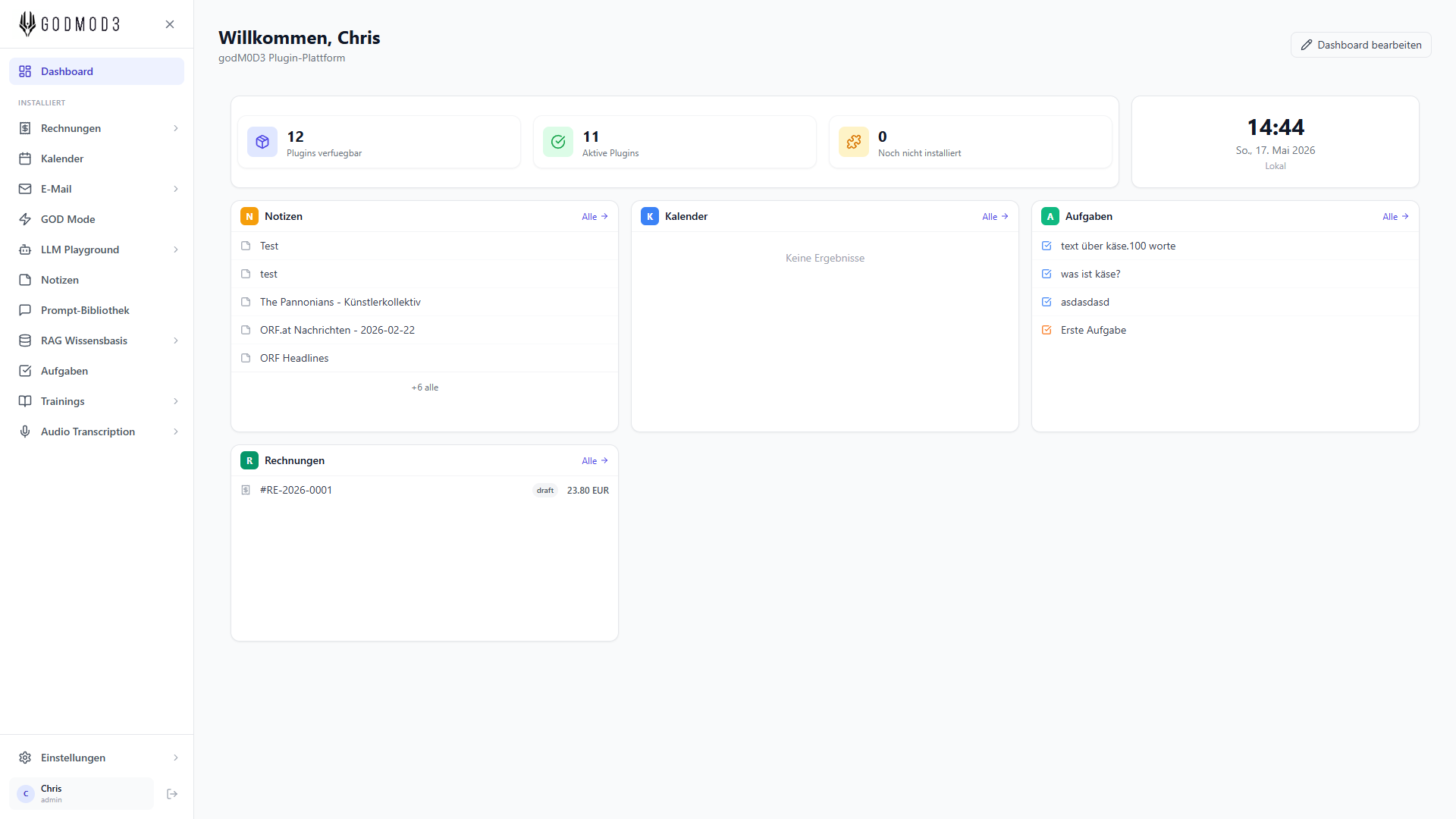Select Dashboard in the sidebar
The image size is (1456, 819).
coord(96,71)
